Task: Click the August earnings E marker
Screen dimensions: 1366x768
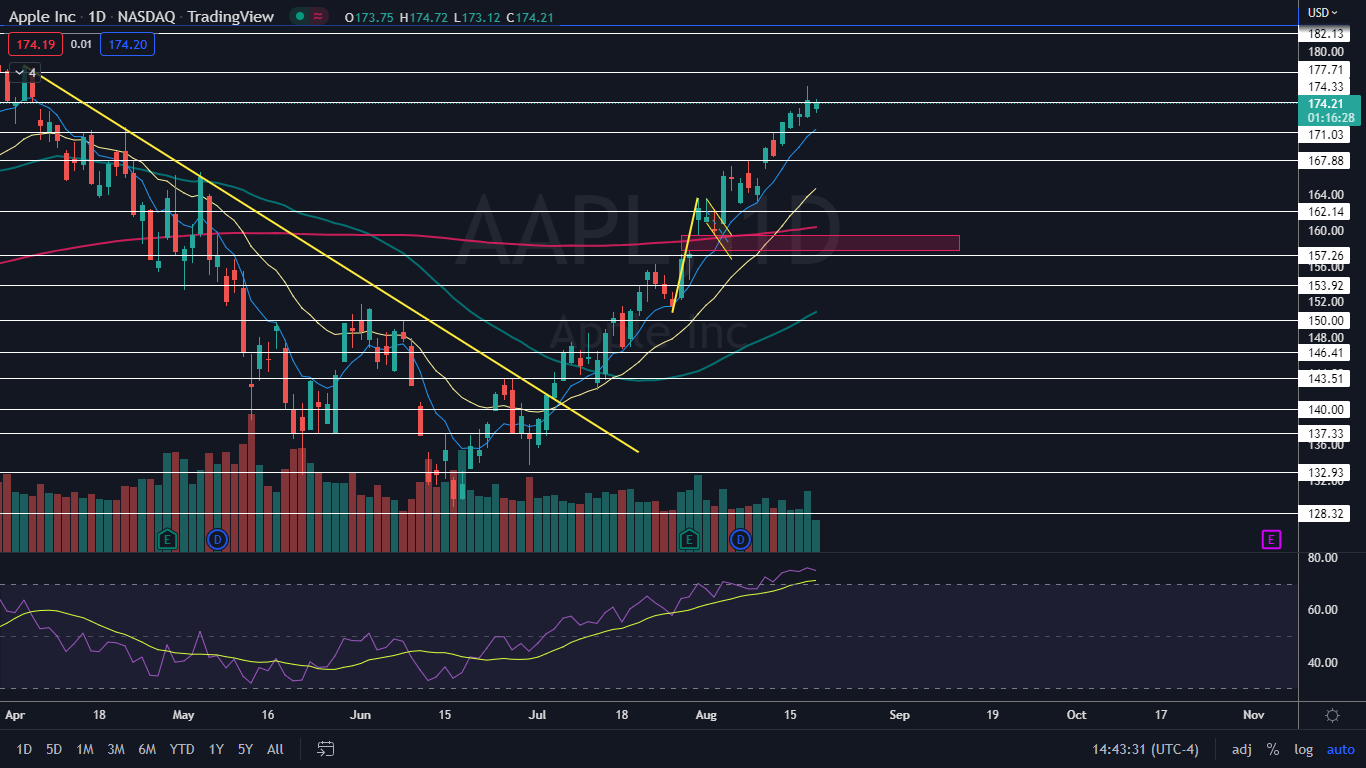Action: (689, 540)
